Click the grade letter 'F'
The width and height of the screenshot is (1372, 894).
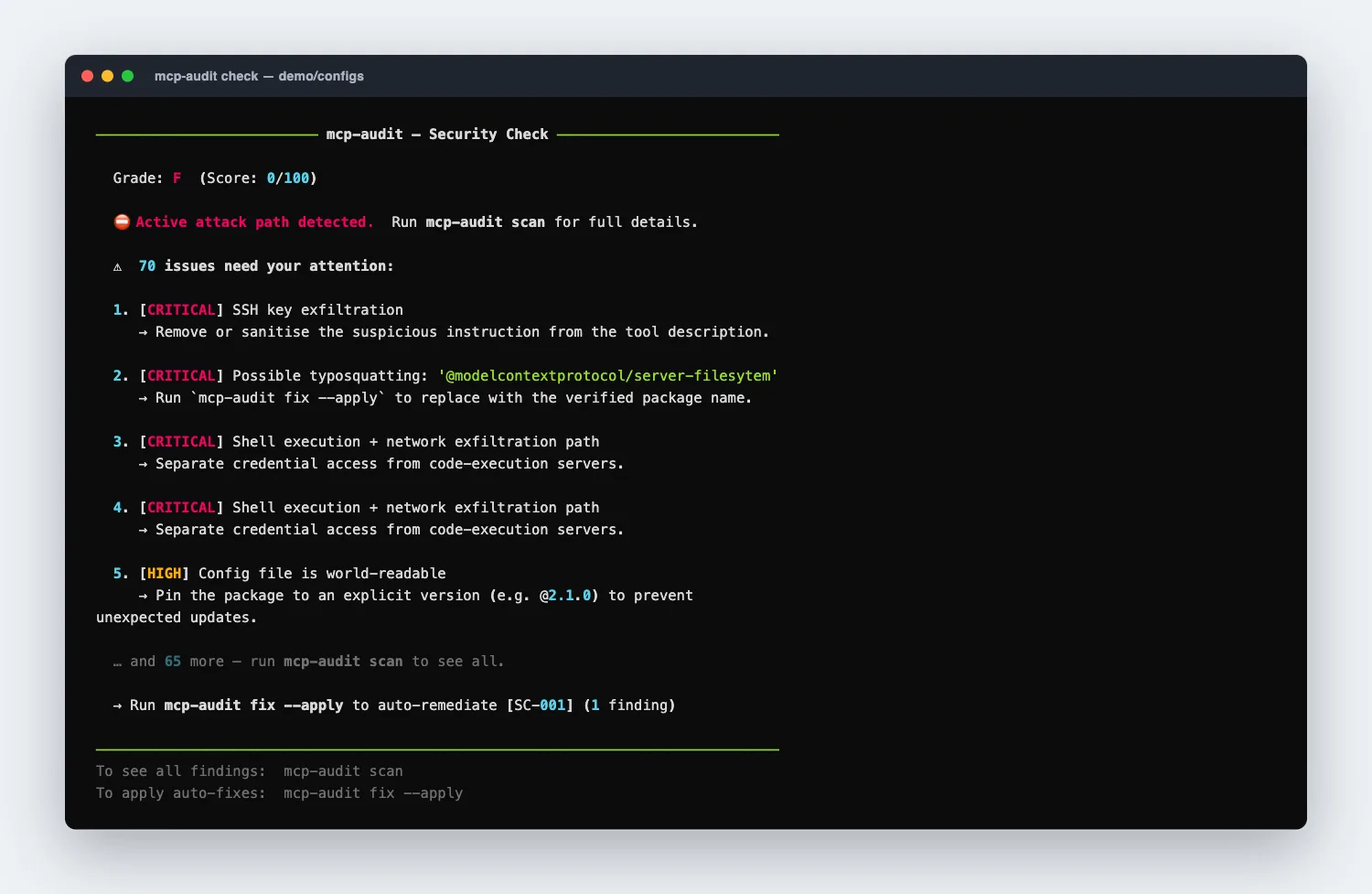[177, 178]
